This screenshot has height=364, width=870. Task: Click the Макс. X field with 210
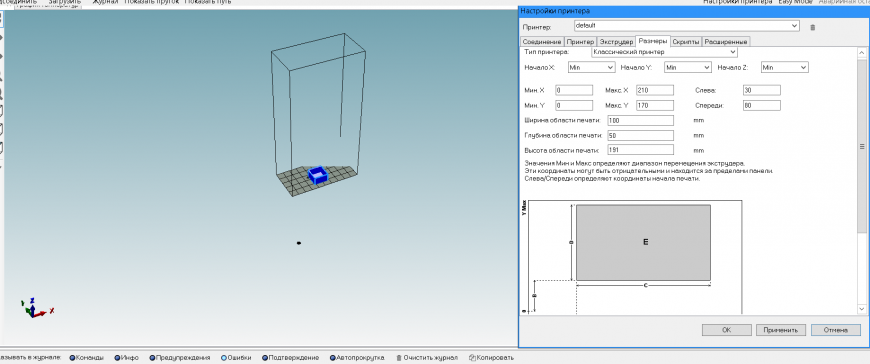[x=655, y=90]
